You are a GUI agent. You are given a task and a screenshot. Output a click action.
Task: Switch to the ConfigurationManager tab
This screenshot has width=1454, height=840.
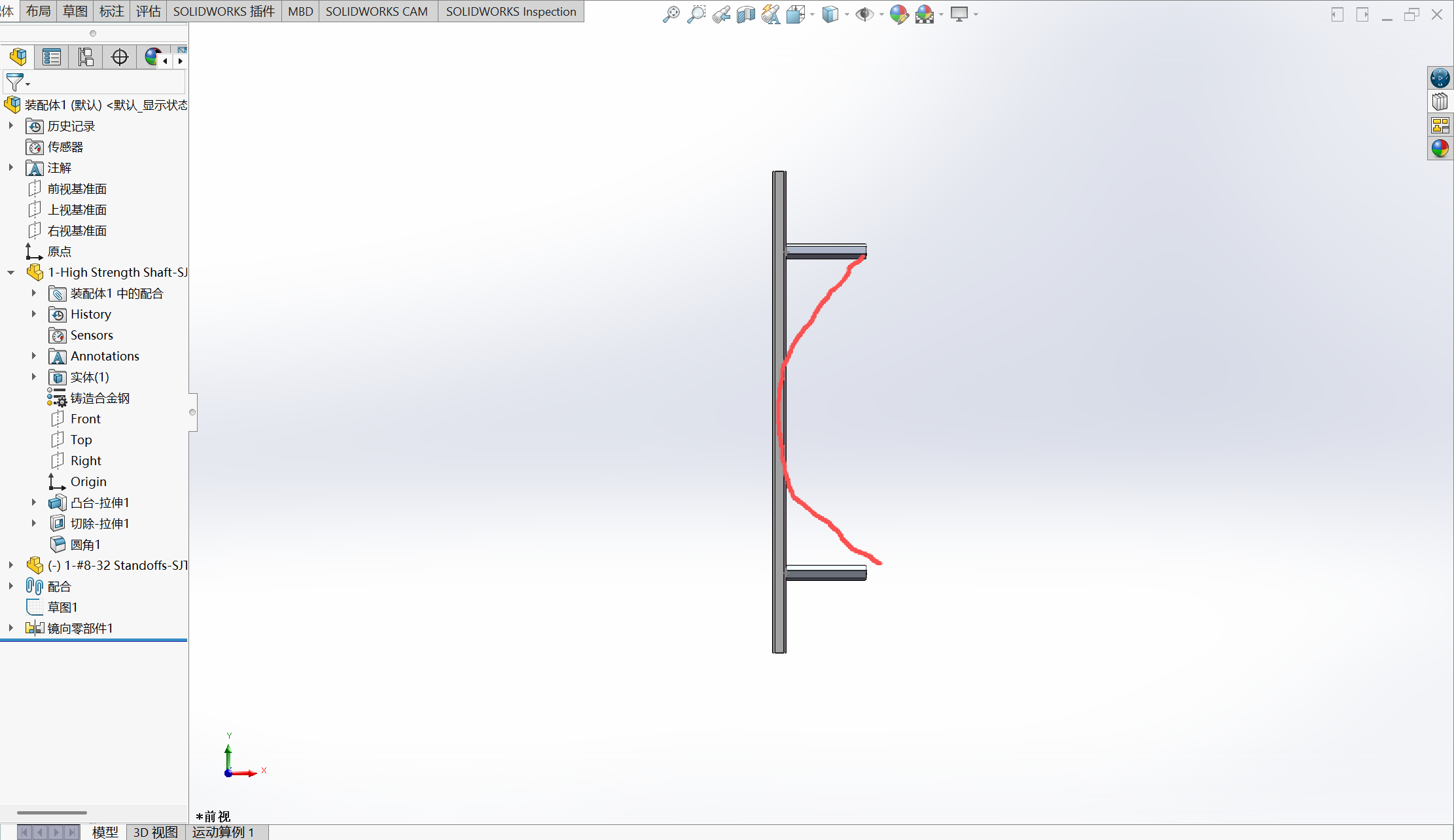tap(86, 57)
